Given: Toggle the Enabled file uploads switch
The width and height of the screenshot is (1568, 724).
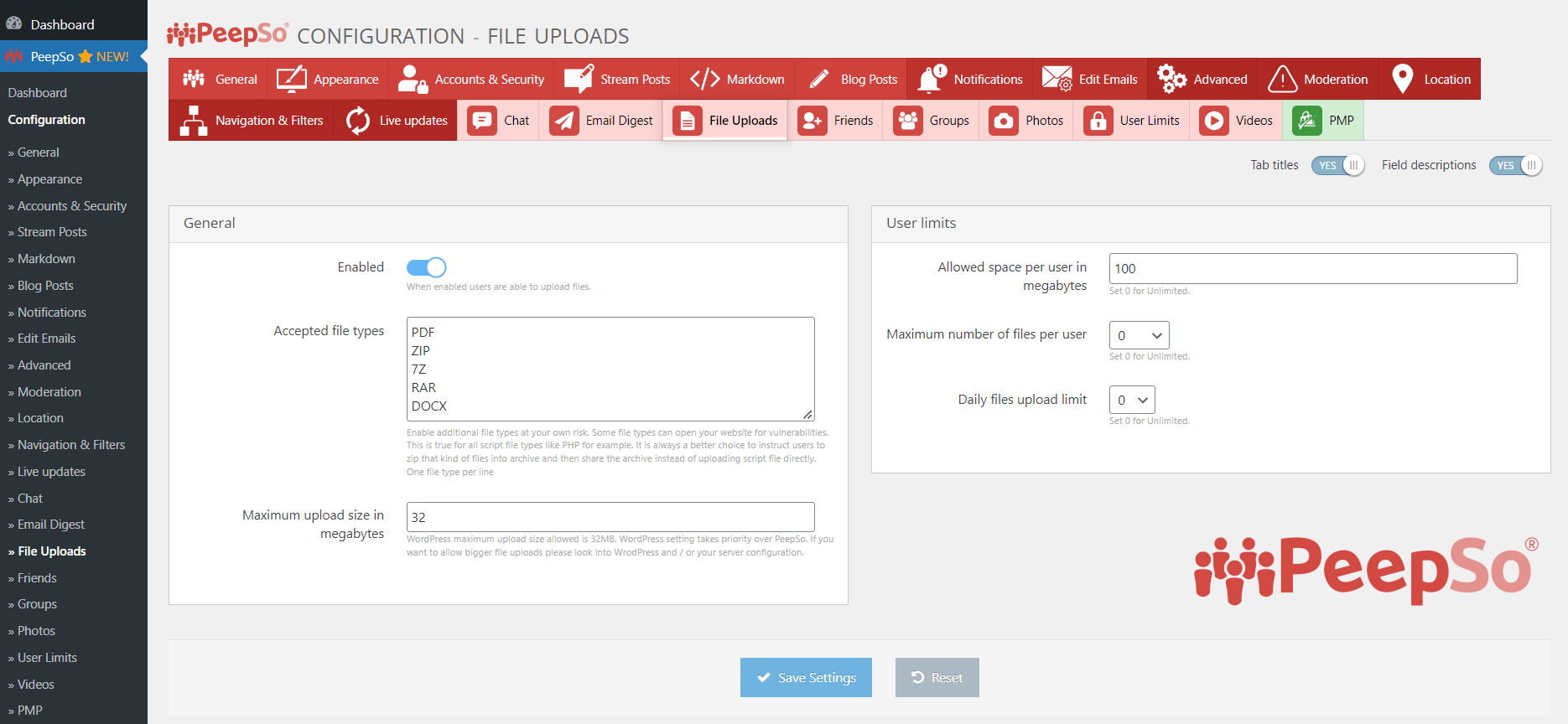Looking at the screenshot, I should (x=426, y=267).
